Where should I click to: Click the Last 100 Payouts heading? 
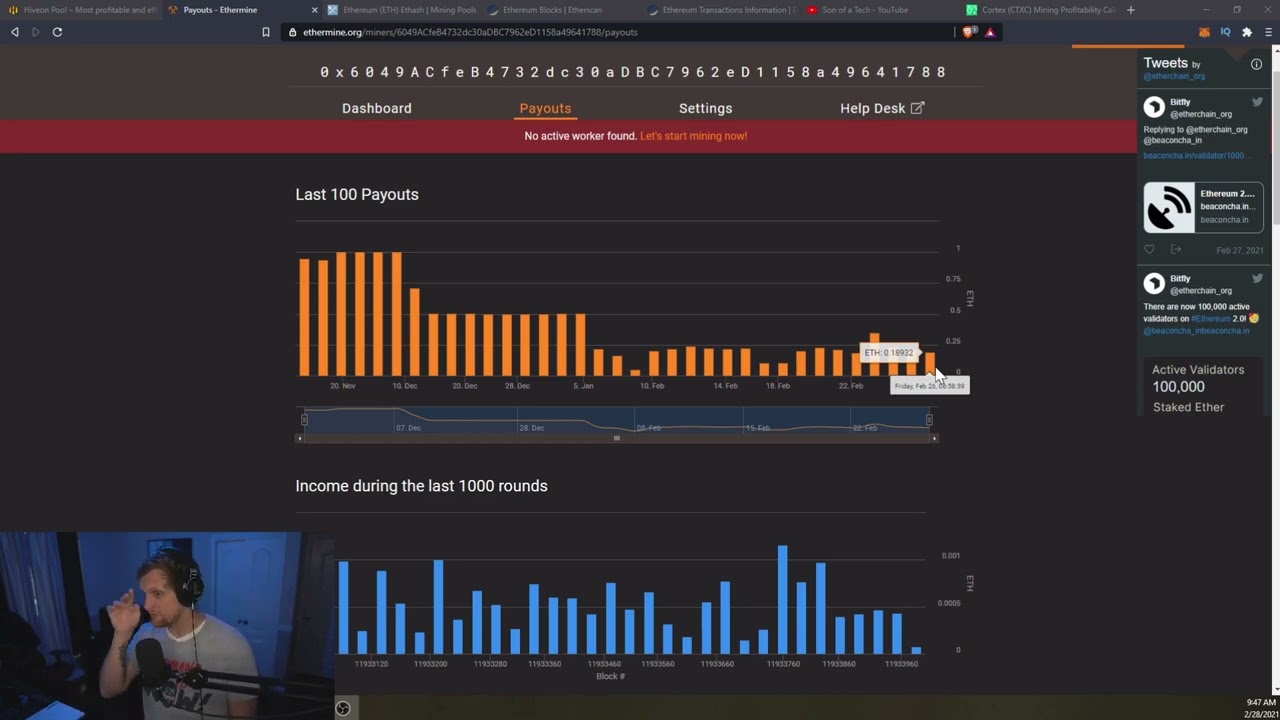[357, 194]
